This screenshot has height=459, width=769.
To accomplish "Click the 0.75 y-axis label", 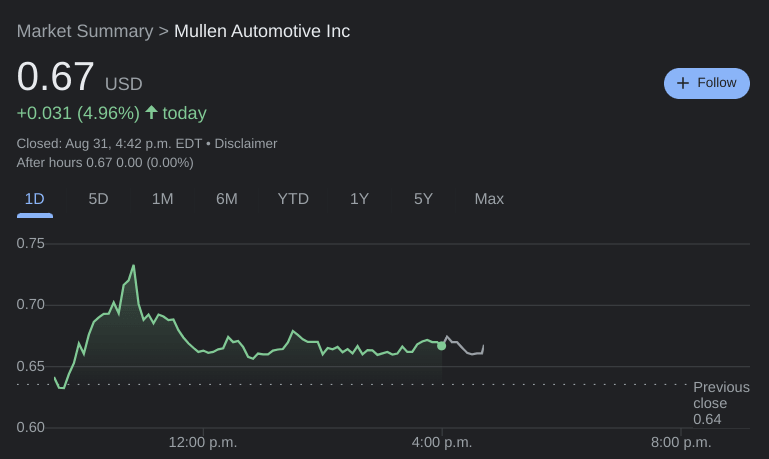I will pos(30,243).
